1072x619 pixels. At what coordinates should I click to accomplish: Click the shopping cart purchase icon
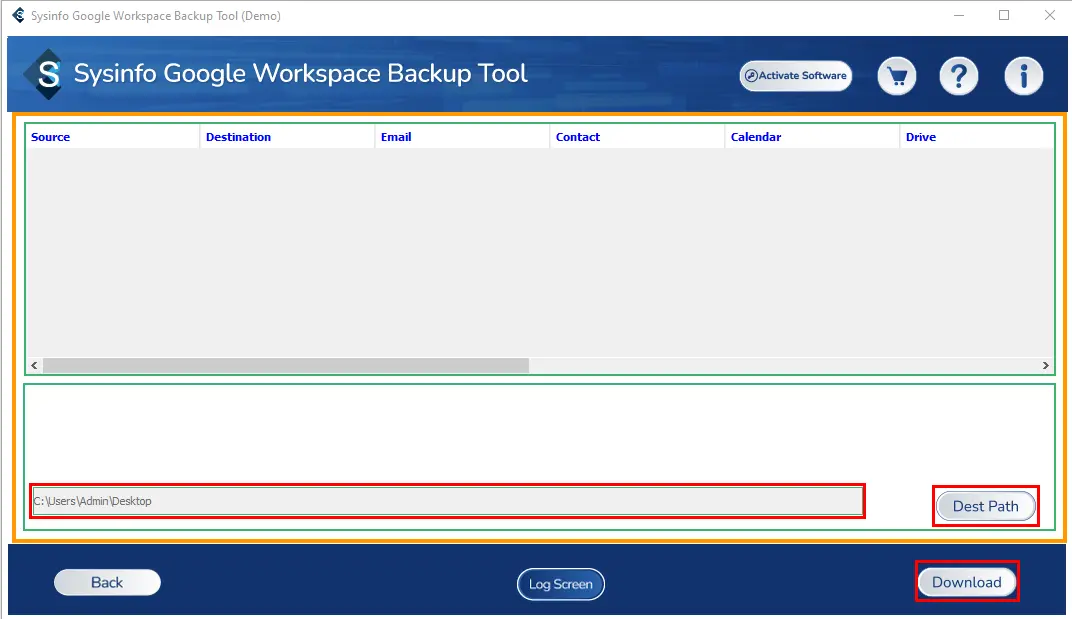pyautogui.click(x=896, y=75)
